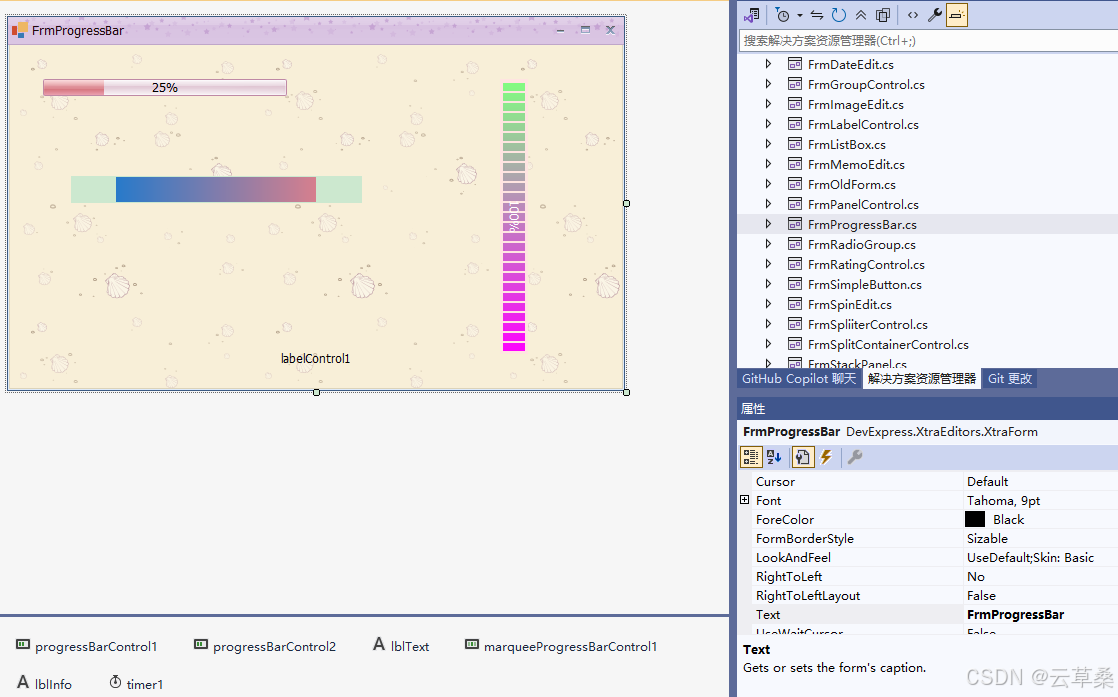The image size is (1118, 697).
Task: Click the form's right-edge resize handle
Action: coord(626,203)
